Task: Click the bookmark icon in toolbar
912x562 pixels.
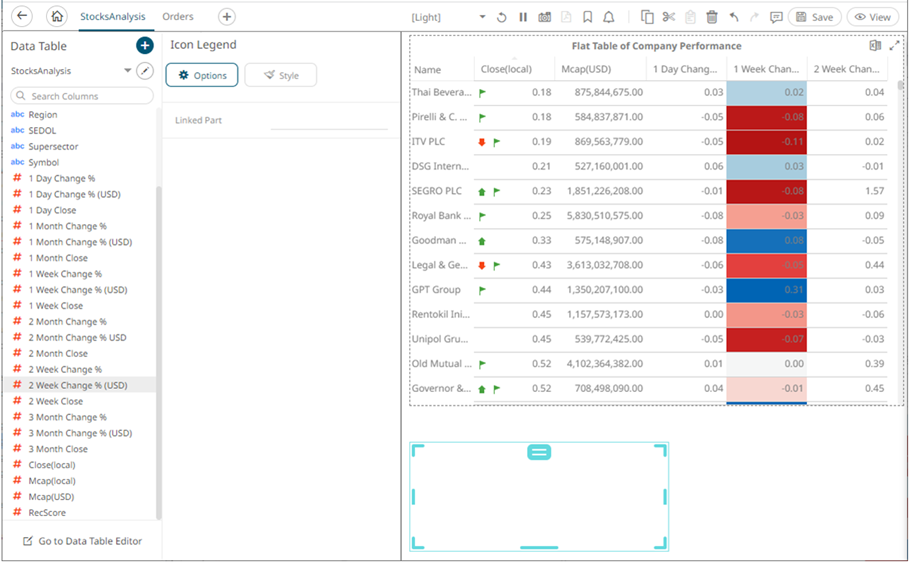Action: [x=587, y=17]
